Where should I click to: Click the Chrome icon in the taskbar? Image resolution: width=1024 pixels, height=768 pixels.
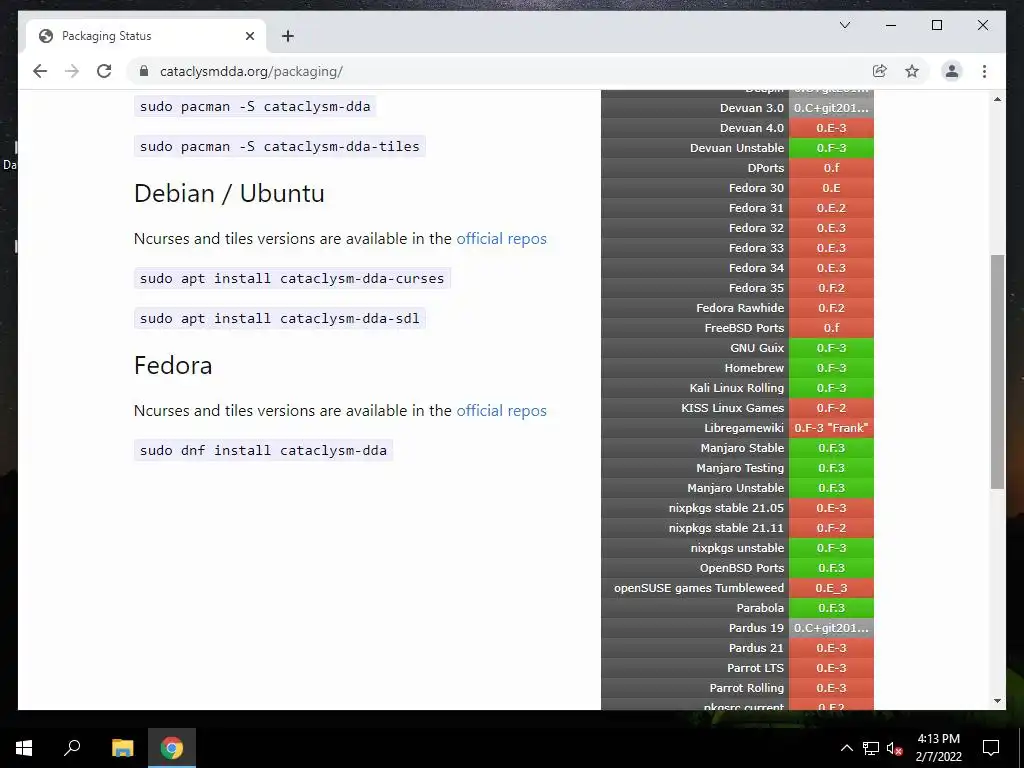tap(172, 748)
